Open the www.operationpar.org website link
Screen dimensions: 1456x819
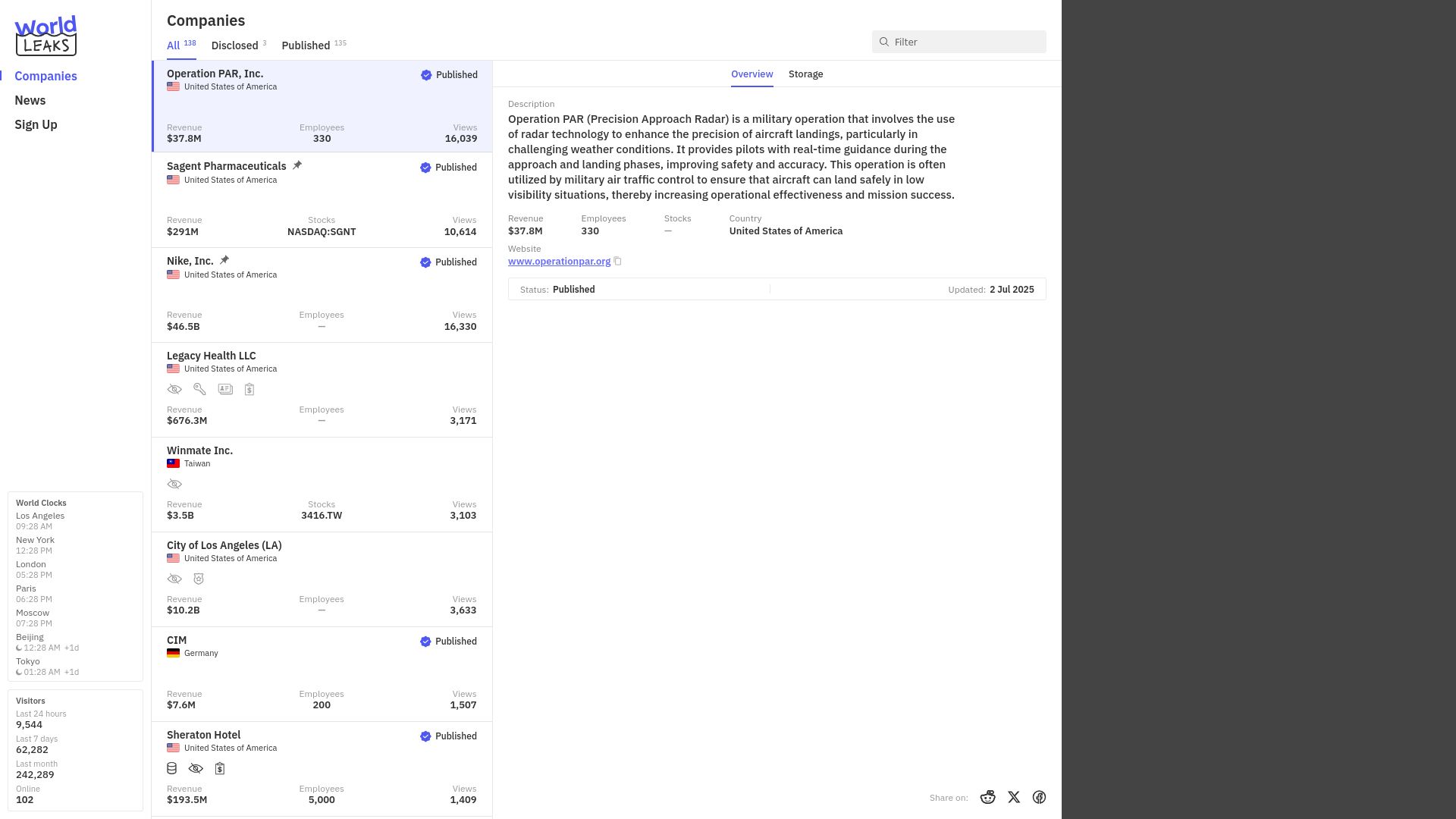click(559, 262)
